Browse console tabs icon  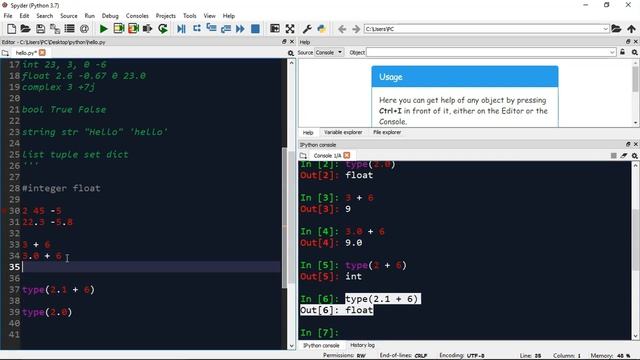coord(303,156)
